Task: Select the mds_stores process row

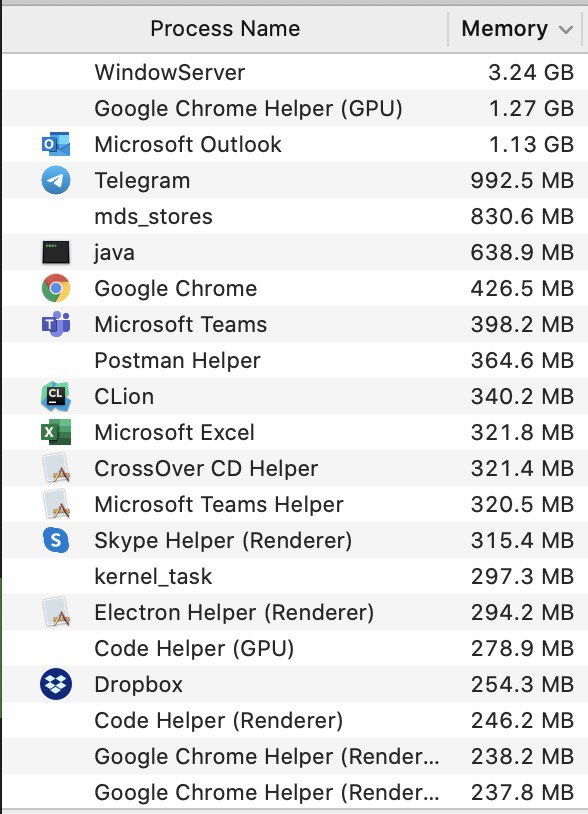Action: click(x=294, y=216)
